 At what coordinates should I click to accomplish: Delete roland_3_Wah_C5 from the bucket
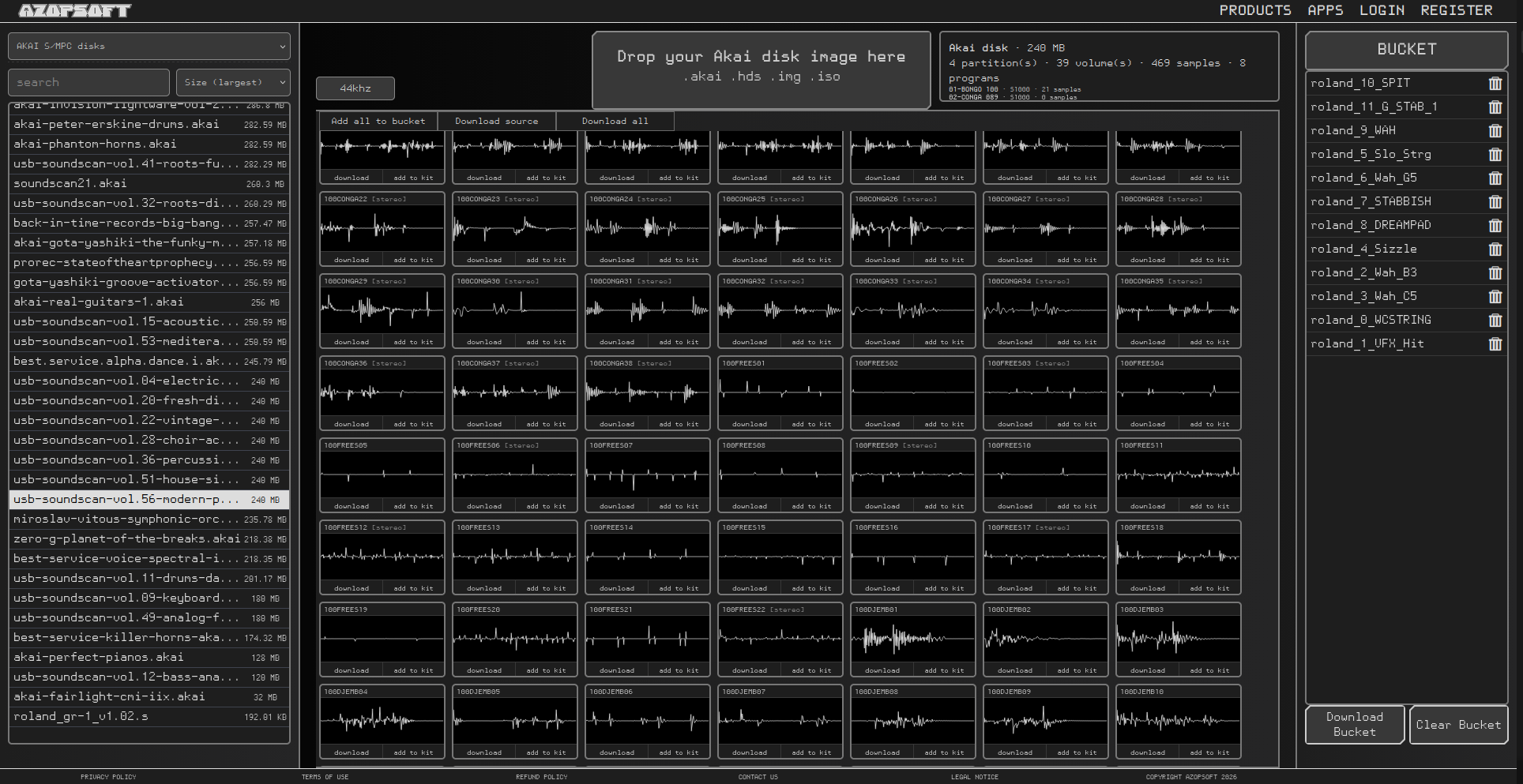(1495, 296)
